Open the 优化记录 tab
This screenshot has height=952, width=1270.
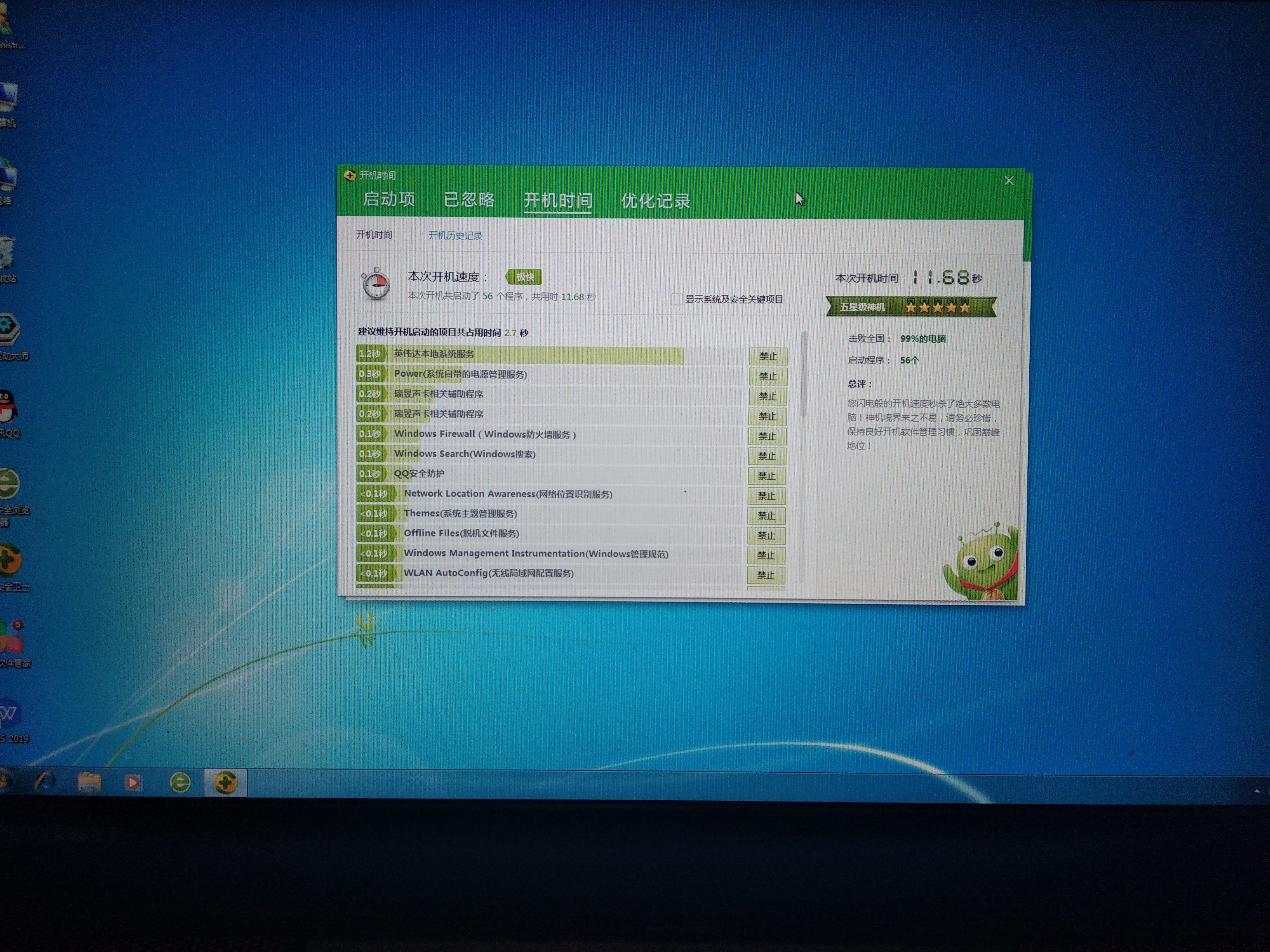click(x=655, y=201)
